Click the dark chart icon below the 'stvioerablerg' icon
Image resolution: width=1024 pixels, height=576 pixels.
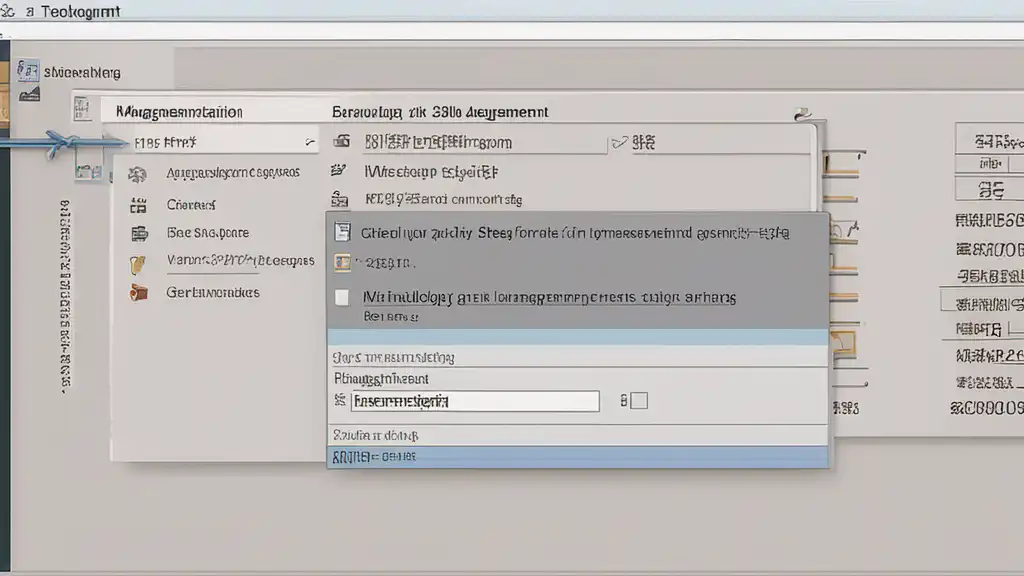coord(29,95)
